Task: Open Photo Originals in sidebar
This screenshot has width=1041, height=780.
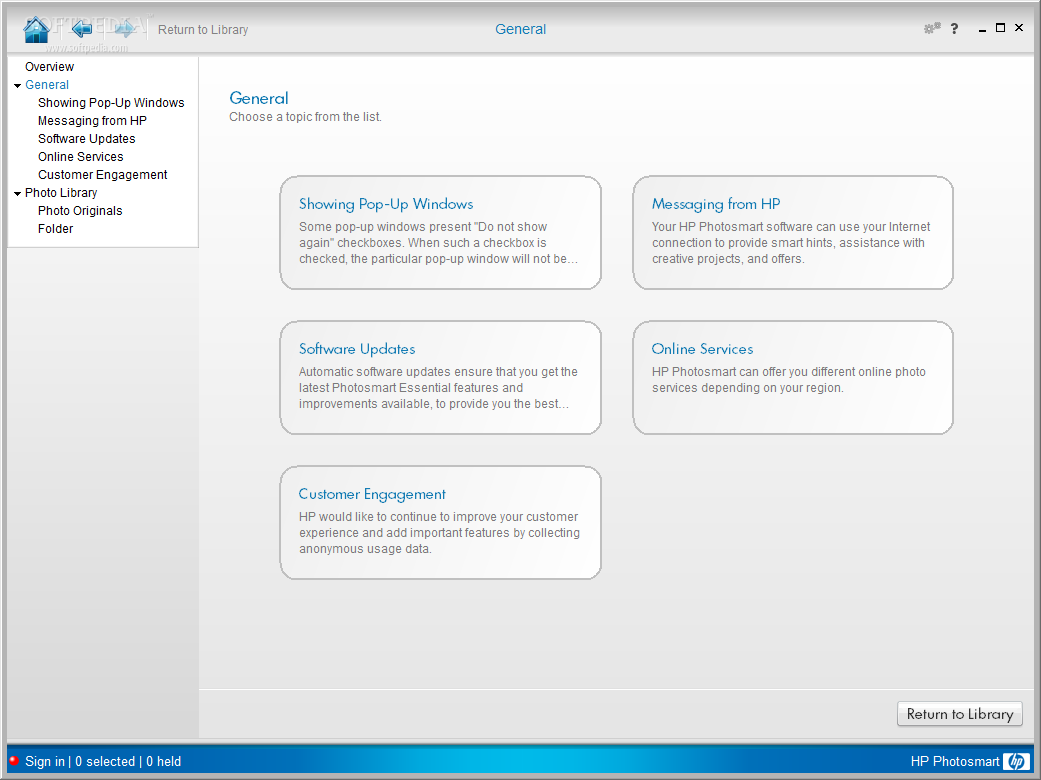Action: tap(80, 210)
